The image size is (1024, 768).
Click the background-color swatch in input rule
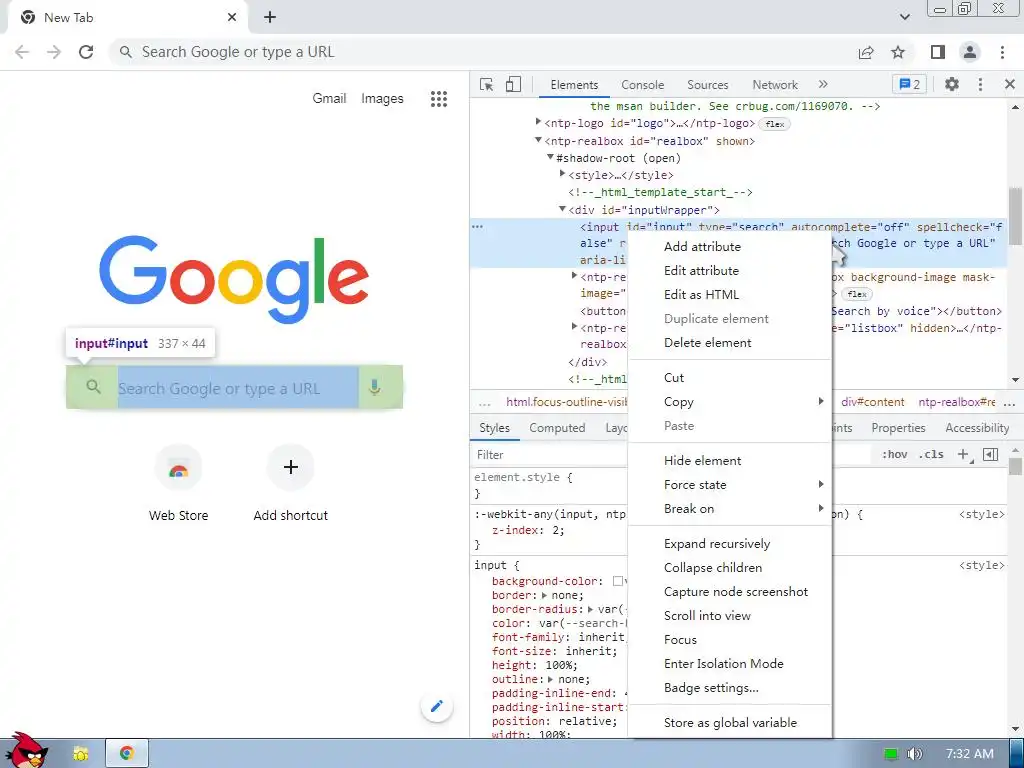pyautogui.click(x=617, y=581)
